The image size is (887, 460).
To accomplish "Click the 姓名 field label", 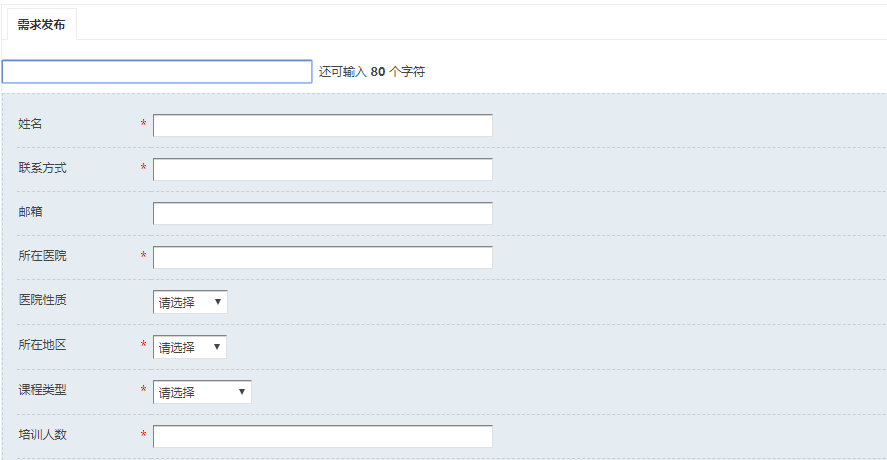I will coord(30,123).
